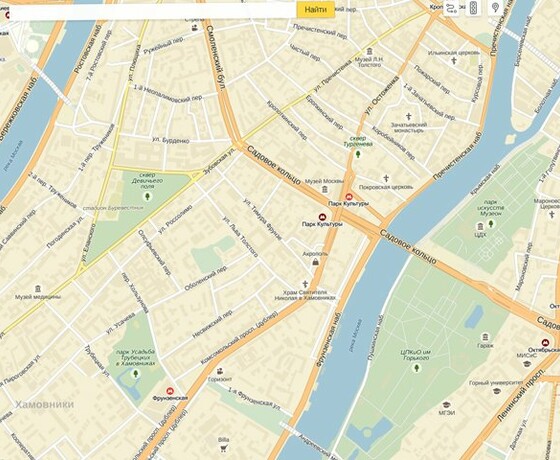Open the route planner icon

(452, 9)
